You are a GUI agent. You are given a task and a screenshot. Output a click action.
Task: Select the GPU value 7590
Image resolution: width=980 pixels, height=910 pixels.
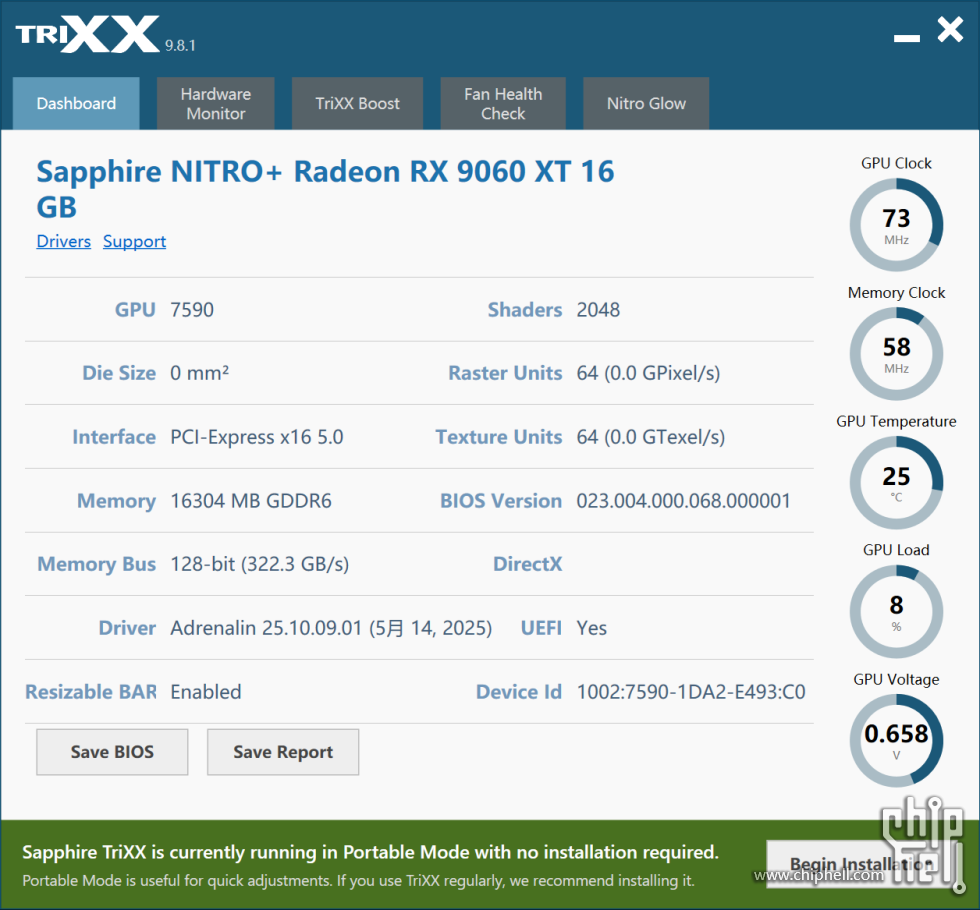point(192,309)
